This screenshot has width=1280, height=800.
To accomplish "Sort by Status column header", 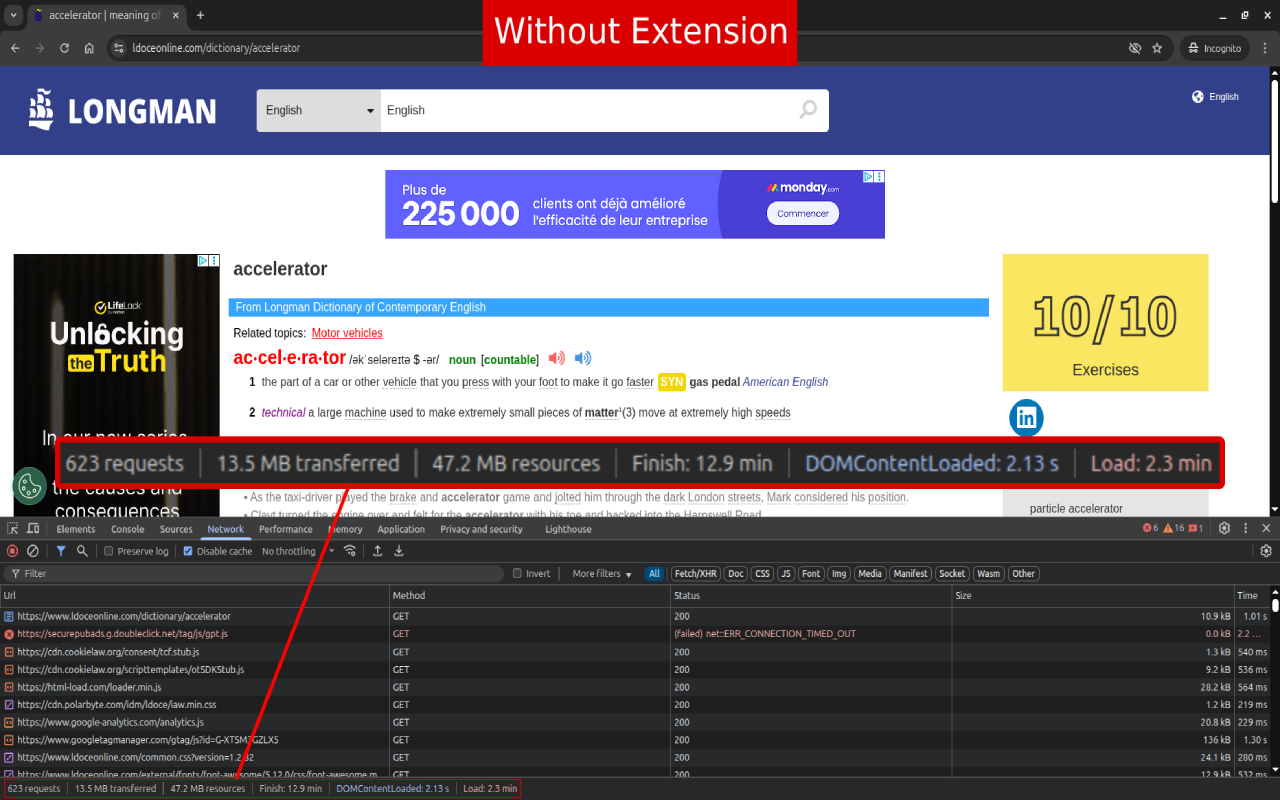I will pos(810,596).
